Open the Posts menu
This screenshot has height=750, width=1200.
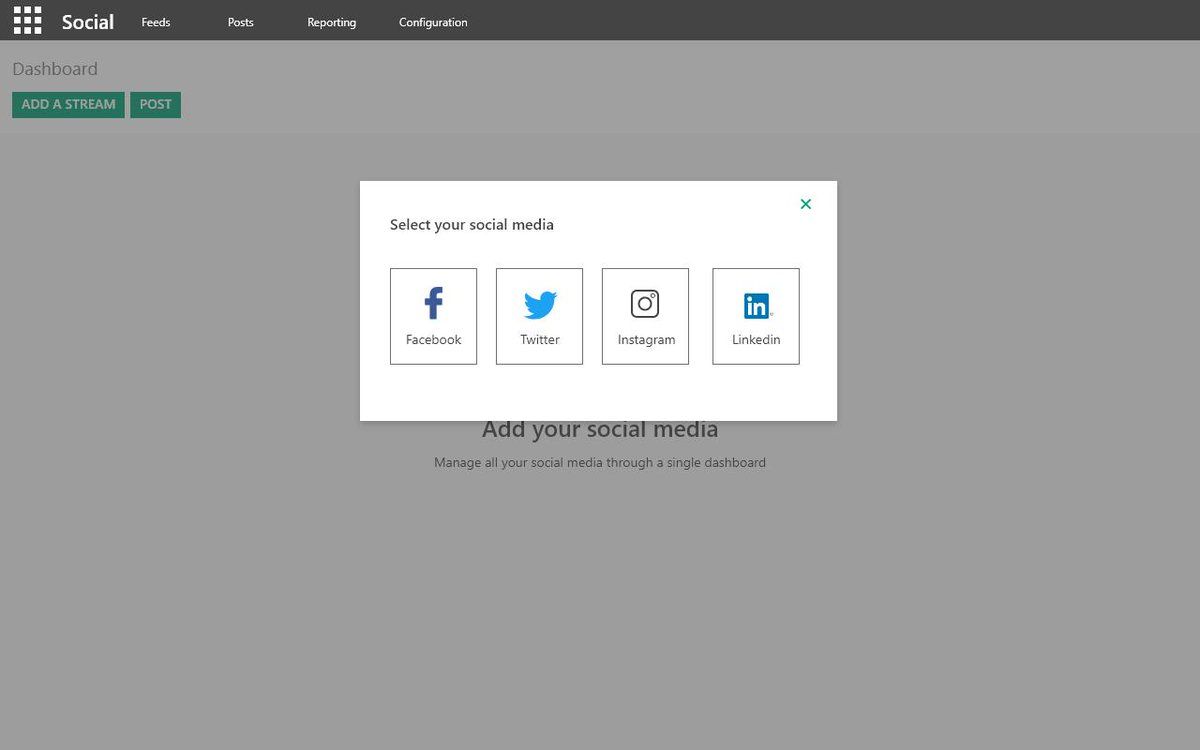pyautogui.click(x=241, y=22)
